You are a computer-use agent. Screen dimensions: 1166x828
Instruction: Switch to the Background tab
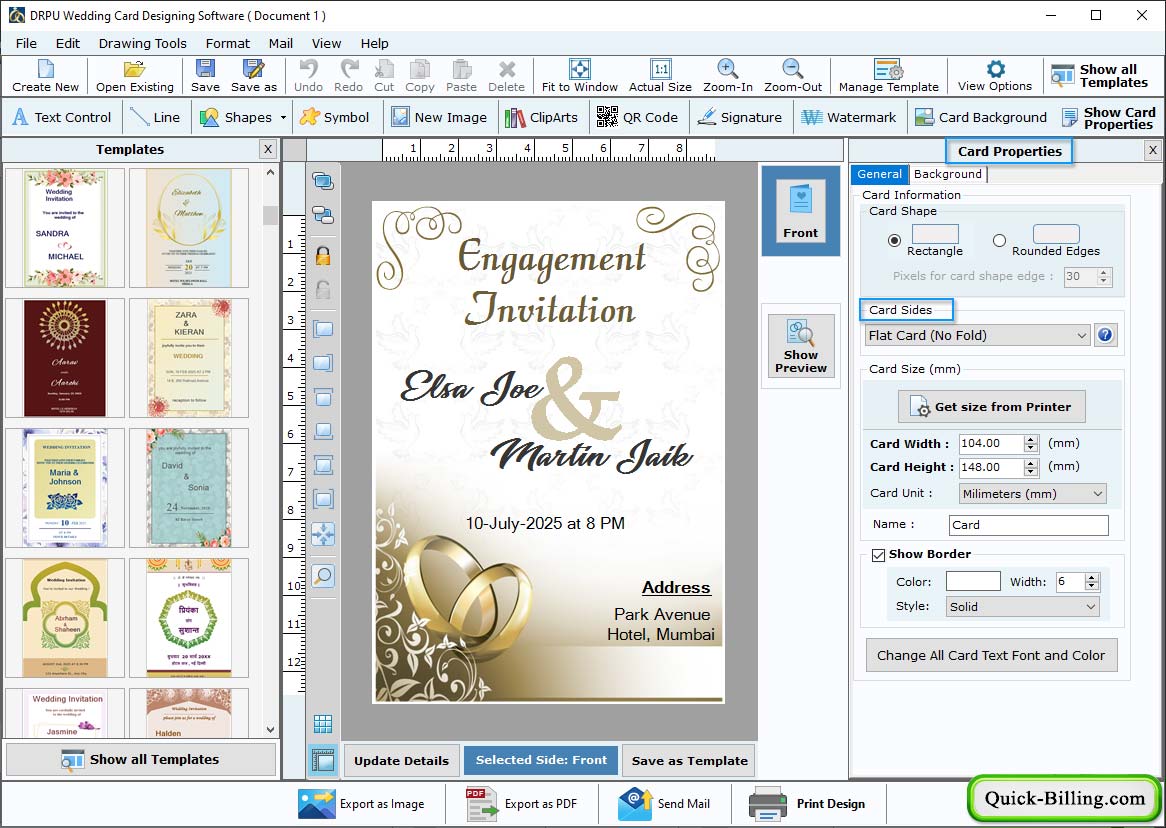948,174
